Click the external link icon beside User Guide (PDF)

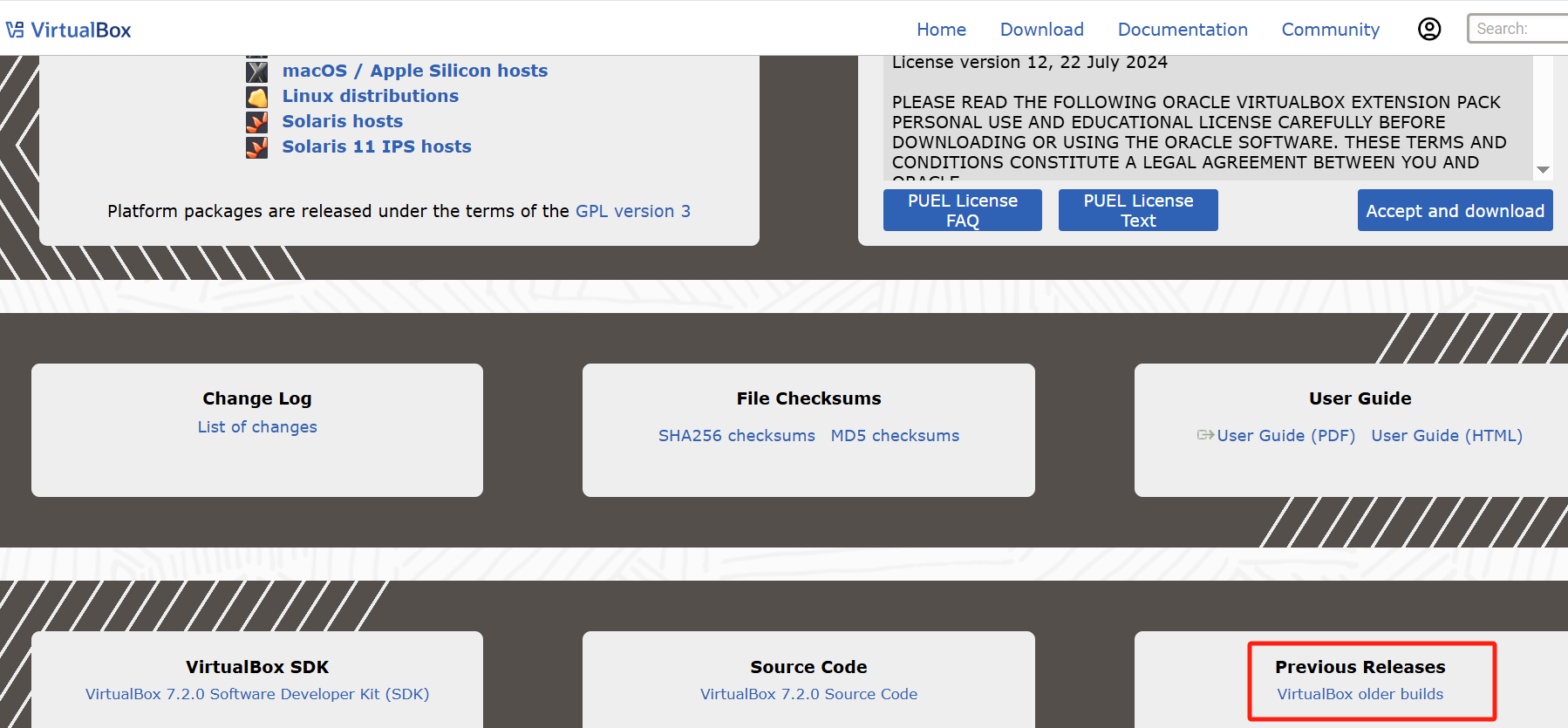click(1205, 435)
